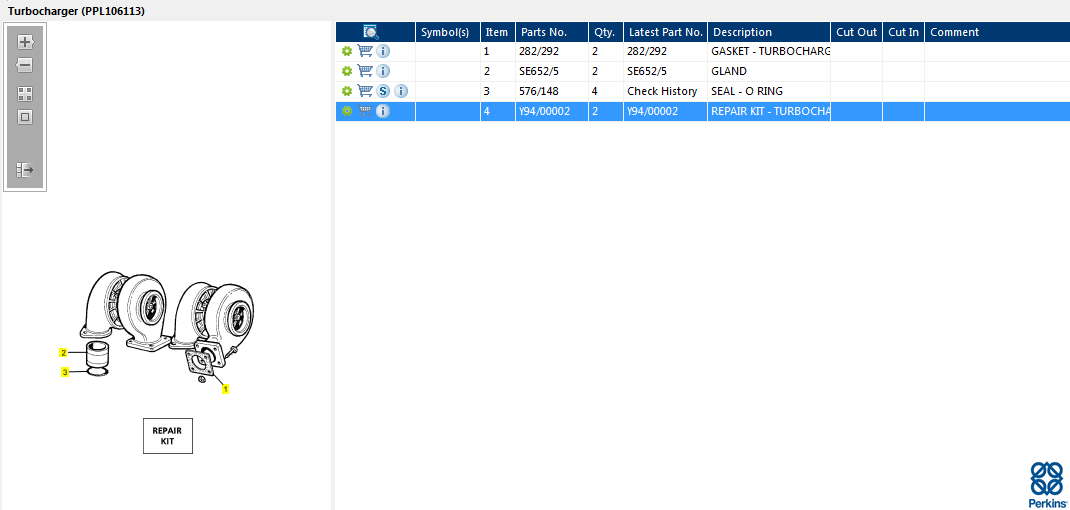
Task: Open info for GLAND item 2
Action: click(384, 71)
